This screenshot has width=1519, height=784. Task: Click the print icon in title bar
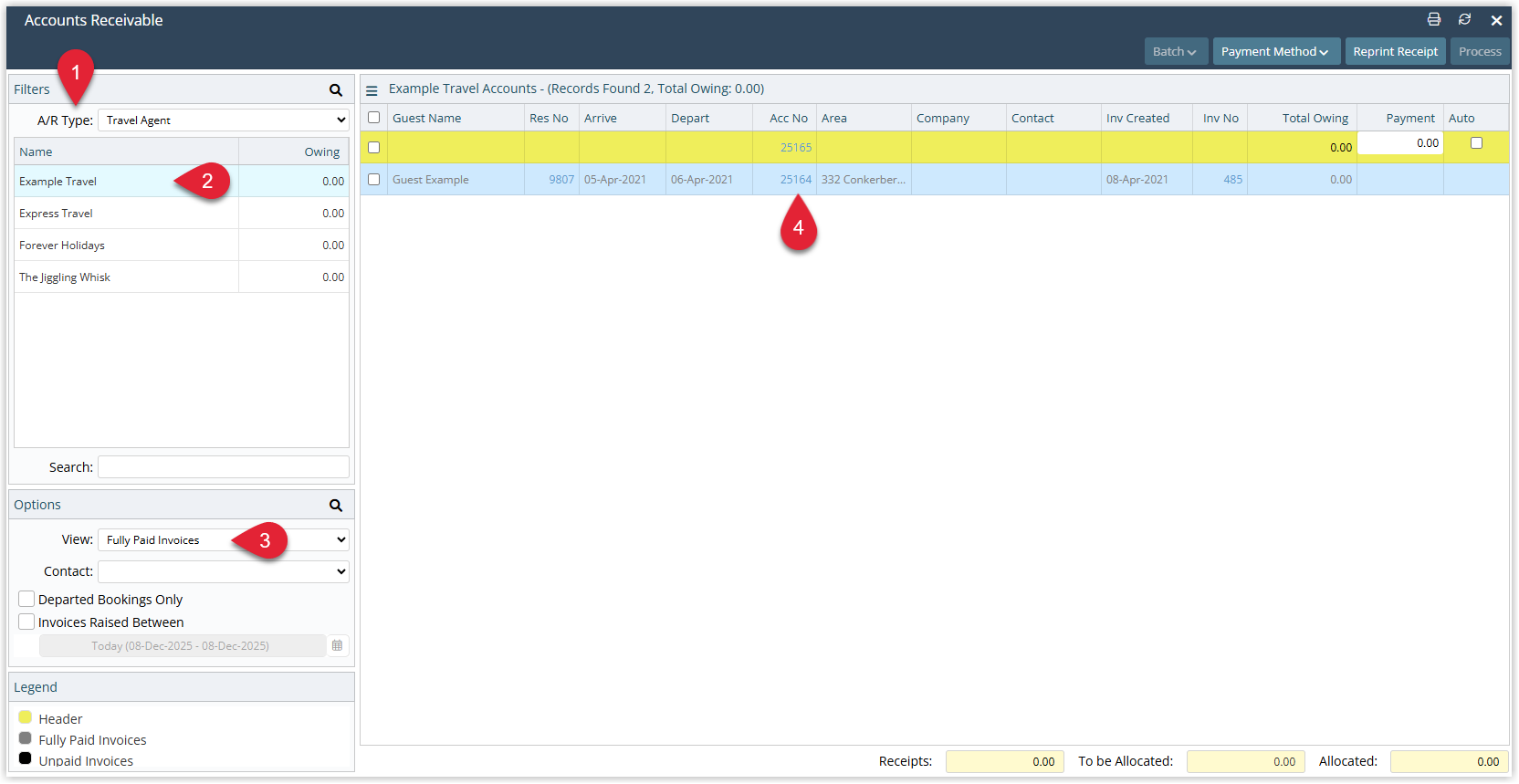click(1434, 19)
